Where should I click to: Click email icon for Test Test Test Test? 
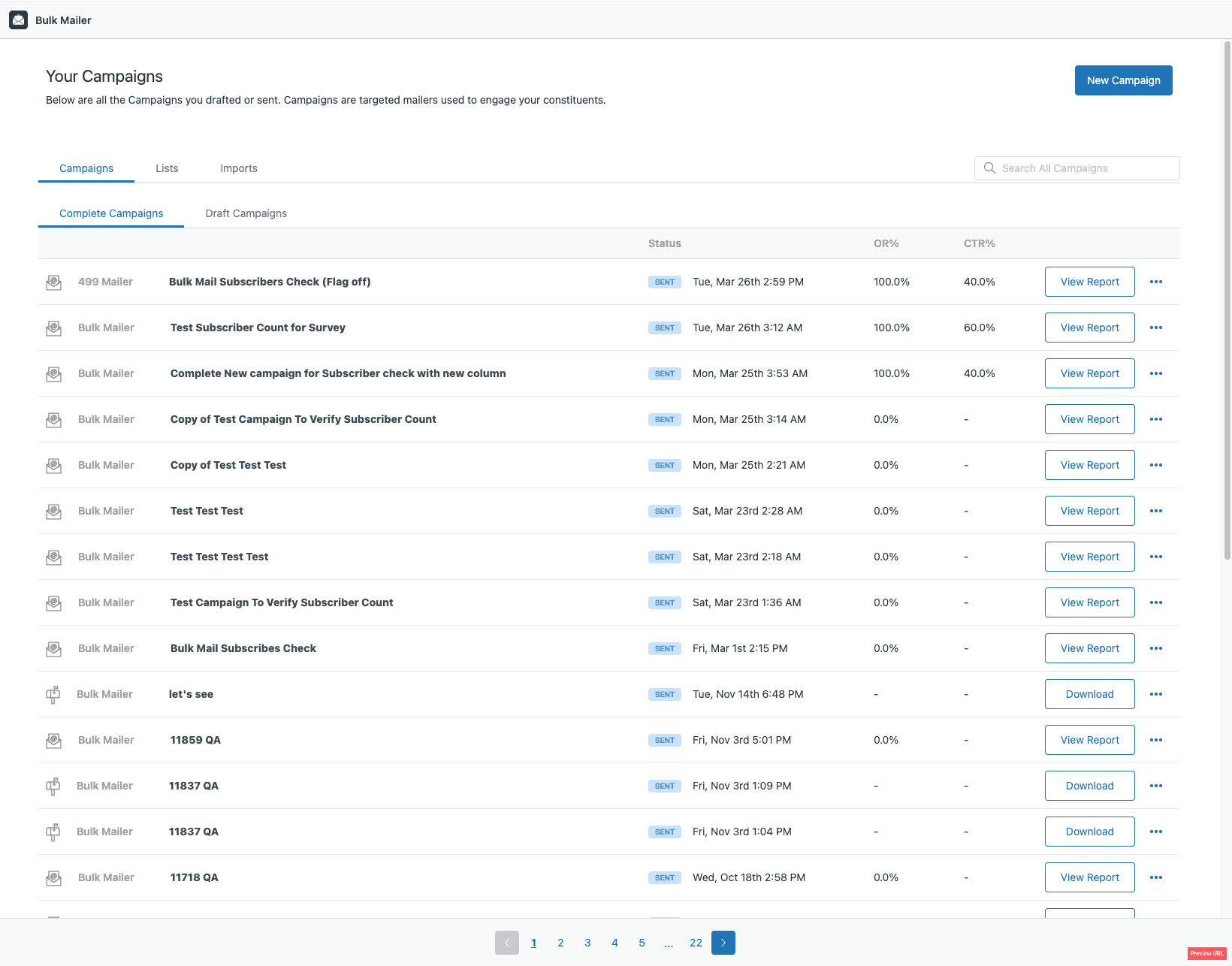54,557
